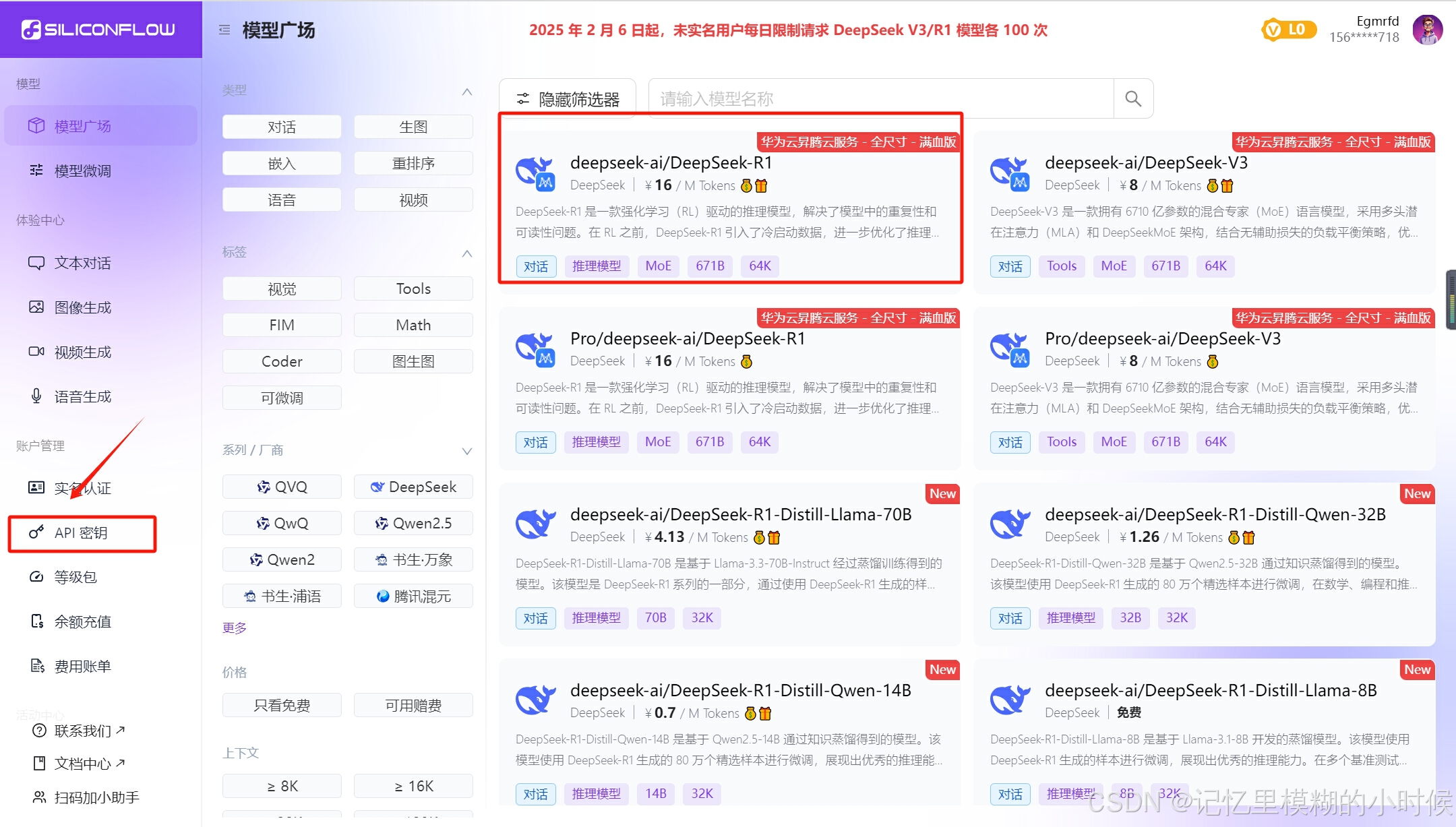Collapse the 标签 section chevron
The height and width of the screenshot is (827, 1456).
(467, 253)
